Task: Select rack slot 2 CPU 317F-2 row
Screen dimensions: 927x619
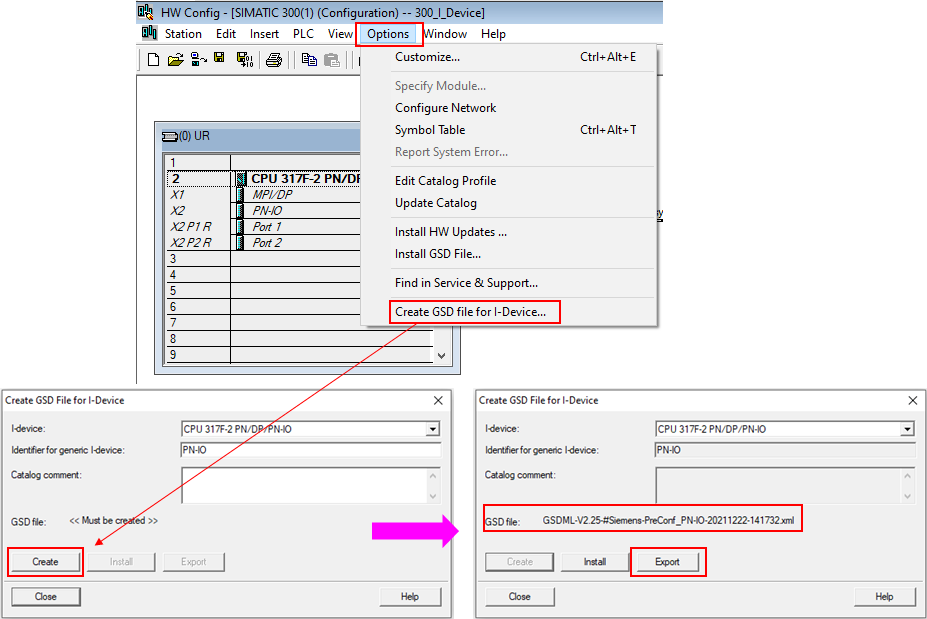Action: pyautogui.click(x=264, y=179)
